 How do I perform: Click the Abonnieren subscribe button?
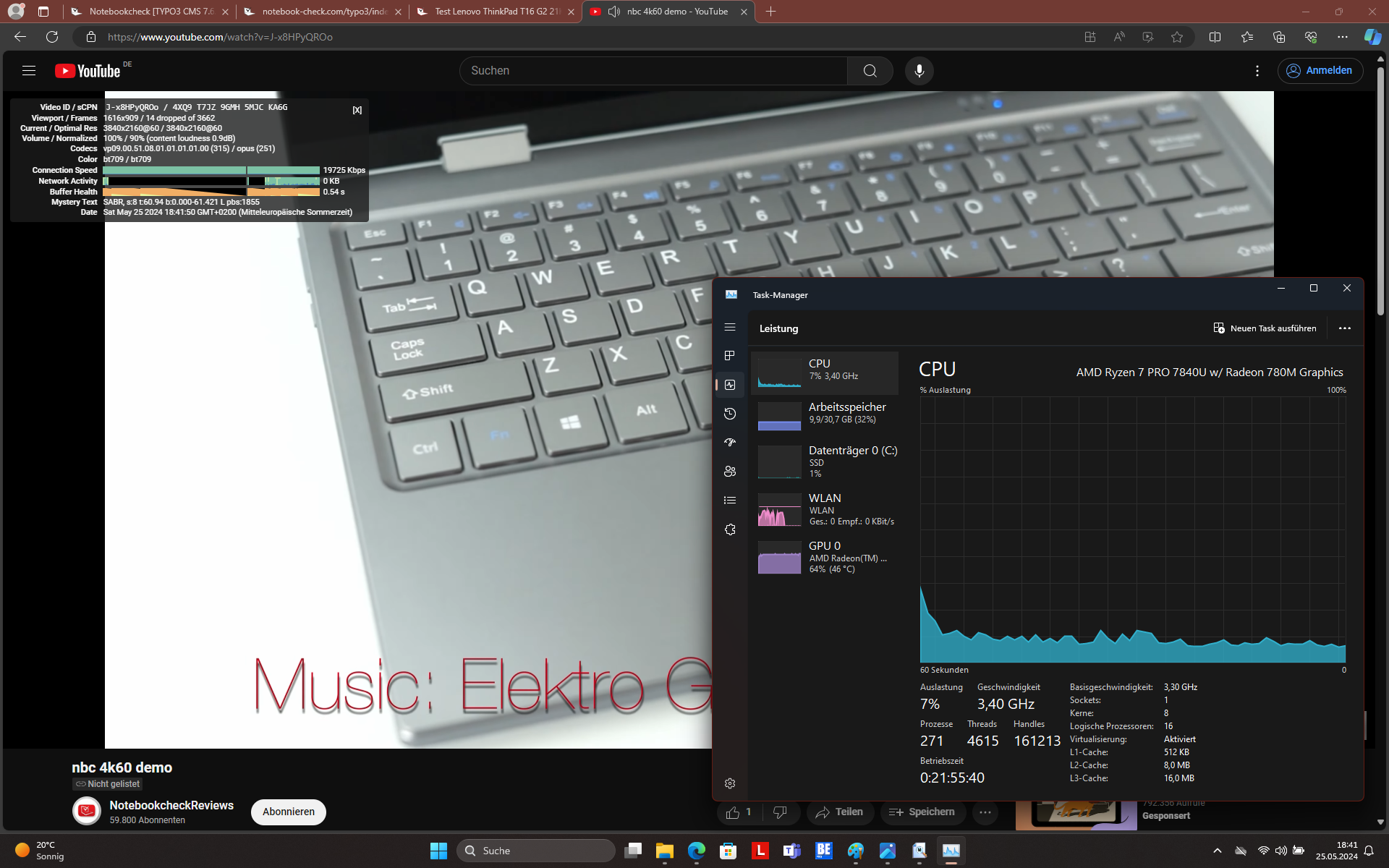pyautogui.click(x=288, y=812)
